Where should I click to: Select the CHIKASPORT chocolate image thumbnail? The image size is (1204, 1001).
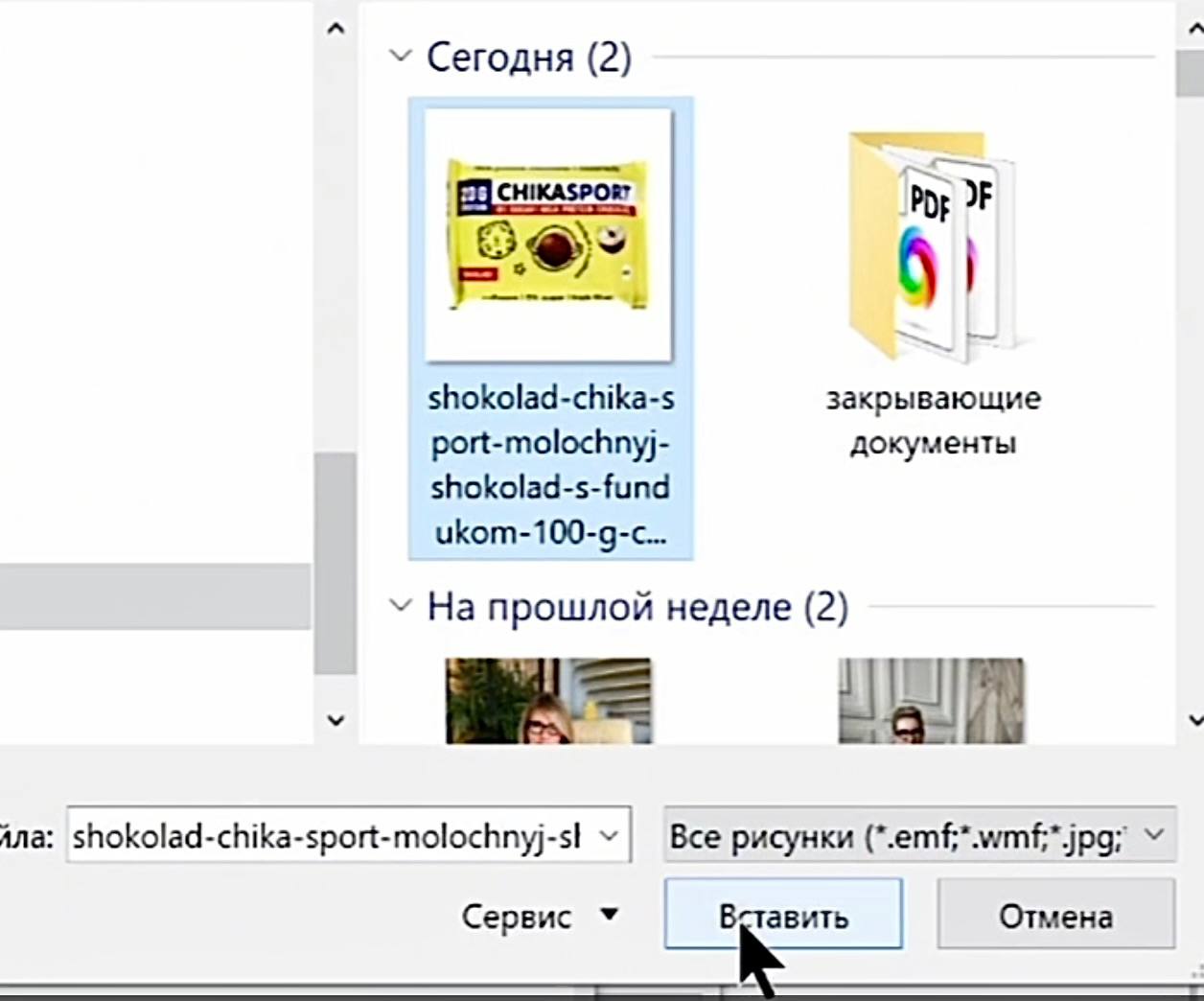[549, 235]
